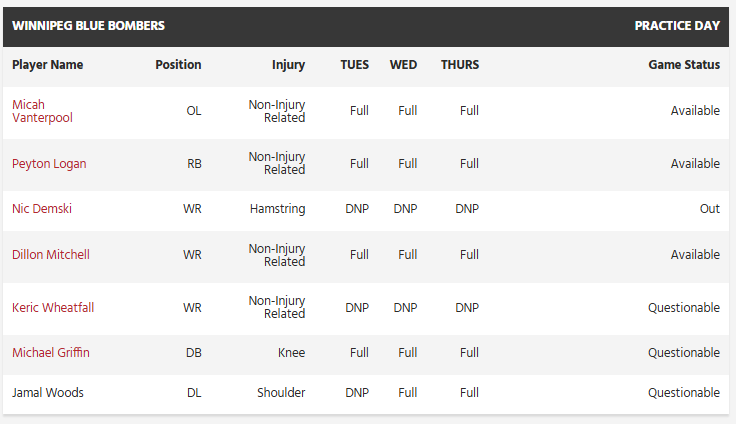
Task: Click the Nic Demski name link
Action: click(x=42, y=209)
